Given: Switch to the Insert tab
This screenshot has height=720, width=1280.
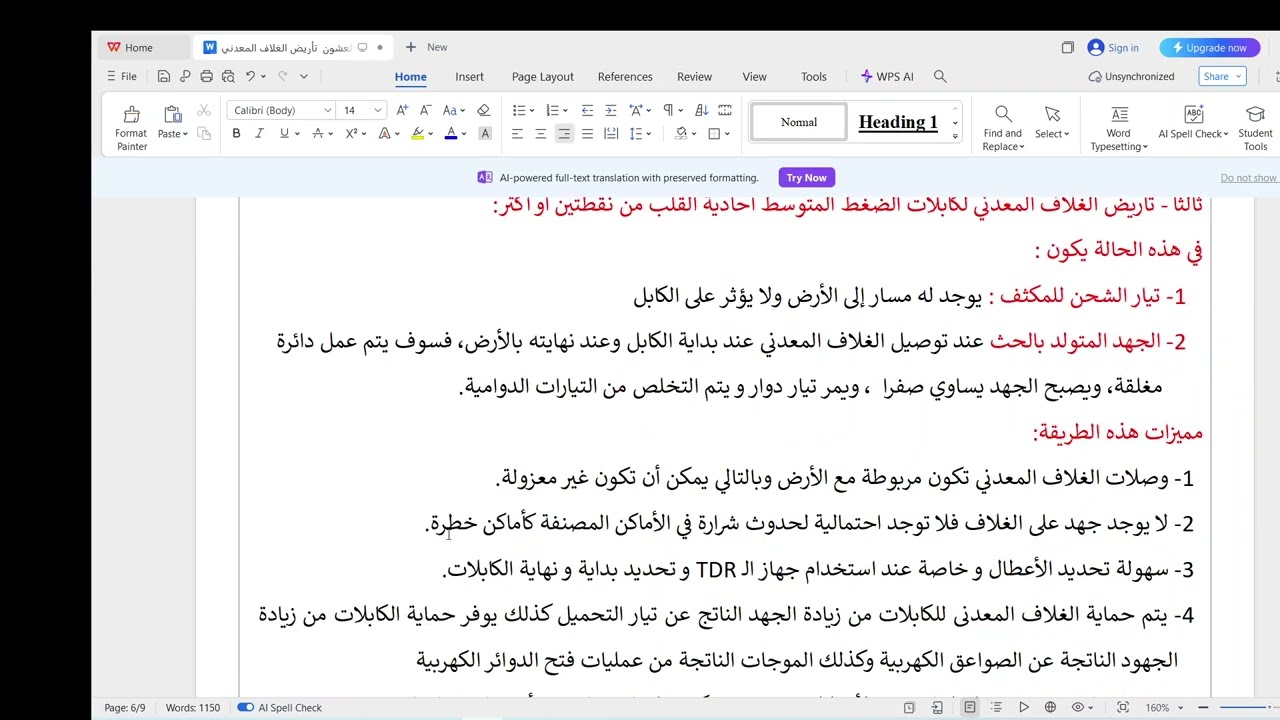Looking at the screenshot, I should [469, 76].
